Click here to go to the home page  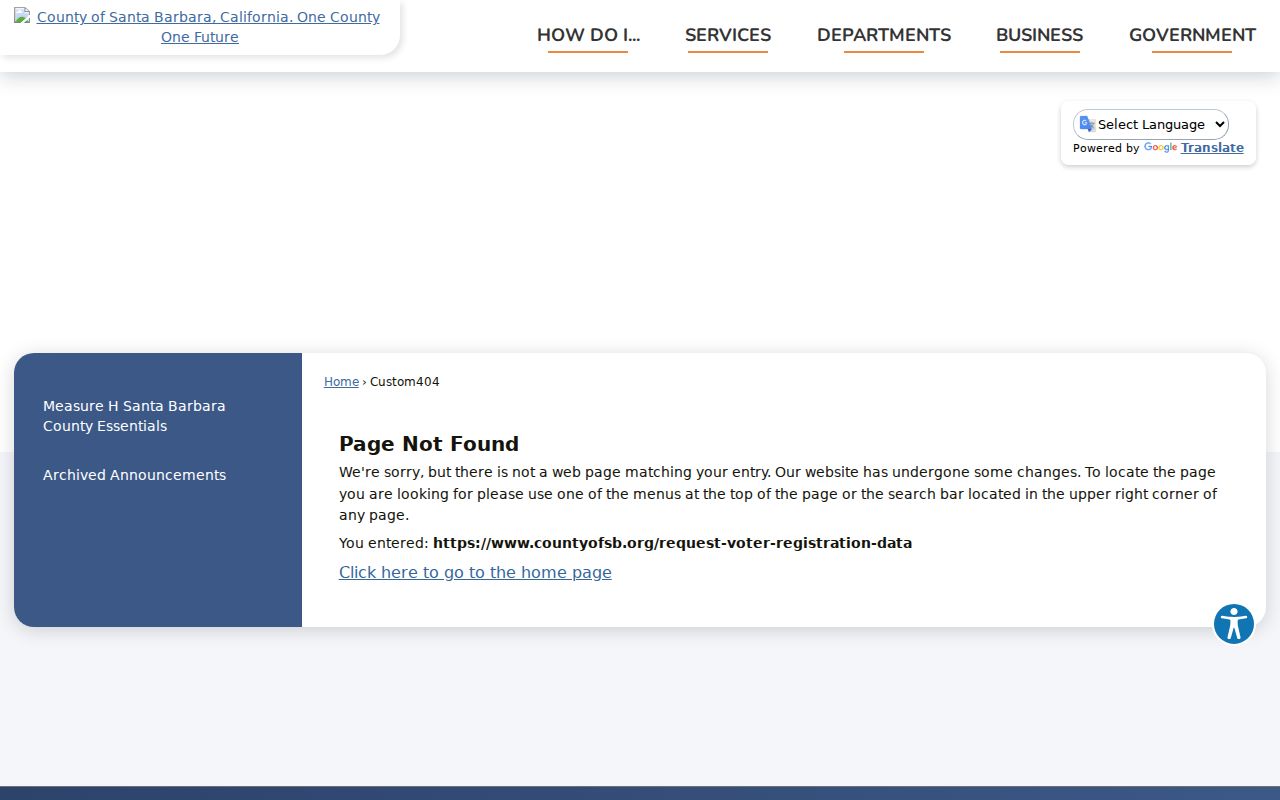pyautogui.click(x=475, y=572)
